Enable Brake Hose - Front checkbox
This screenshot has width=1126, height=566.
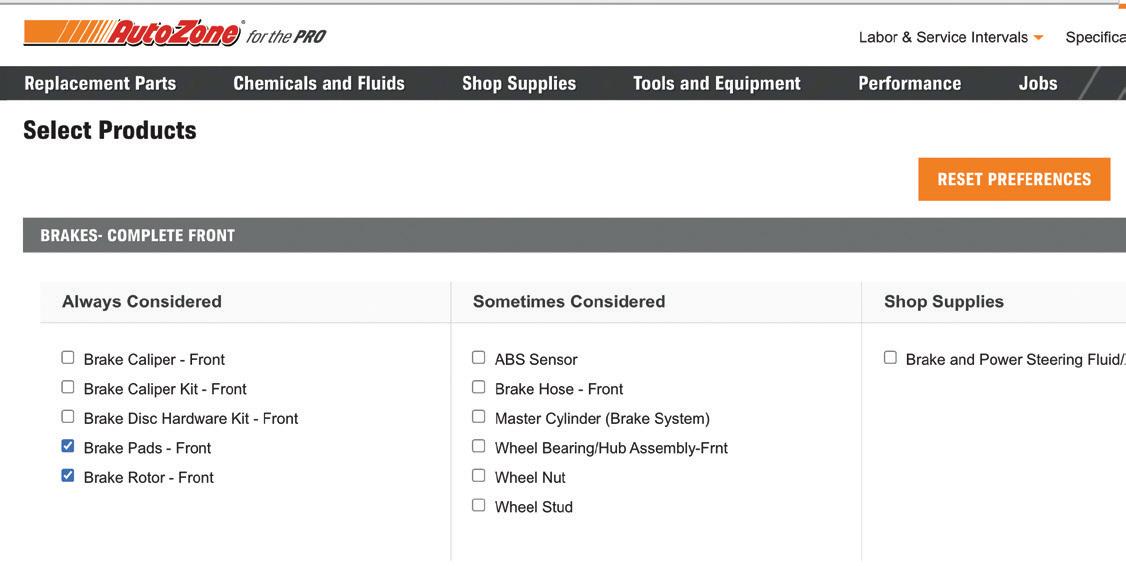pos(479,387)
